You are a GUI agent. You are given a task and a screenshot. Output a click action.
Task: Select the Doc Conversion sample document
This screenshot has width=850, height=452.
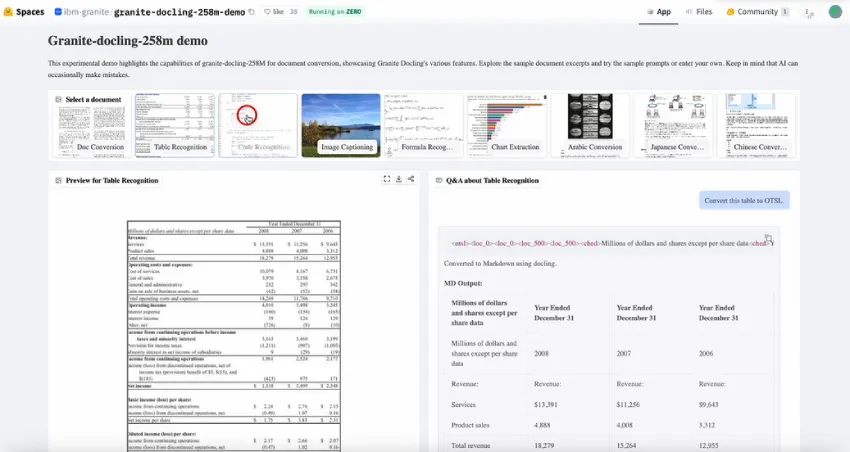(x=92, y=126)
